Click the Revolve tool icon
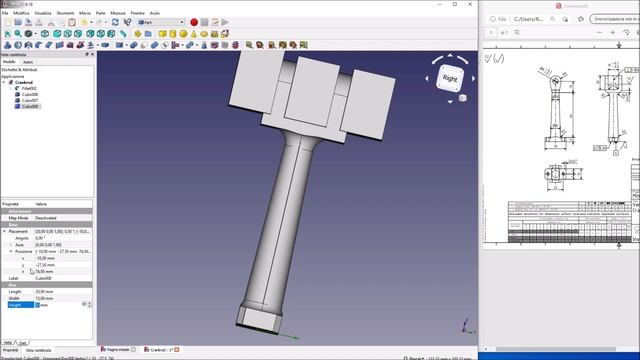Image resolution: width=640 pixels, height=360 pixels. coord(18,45)
